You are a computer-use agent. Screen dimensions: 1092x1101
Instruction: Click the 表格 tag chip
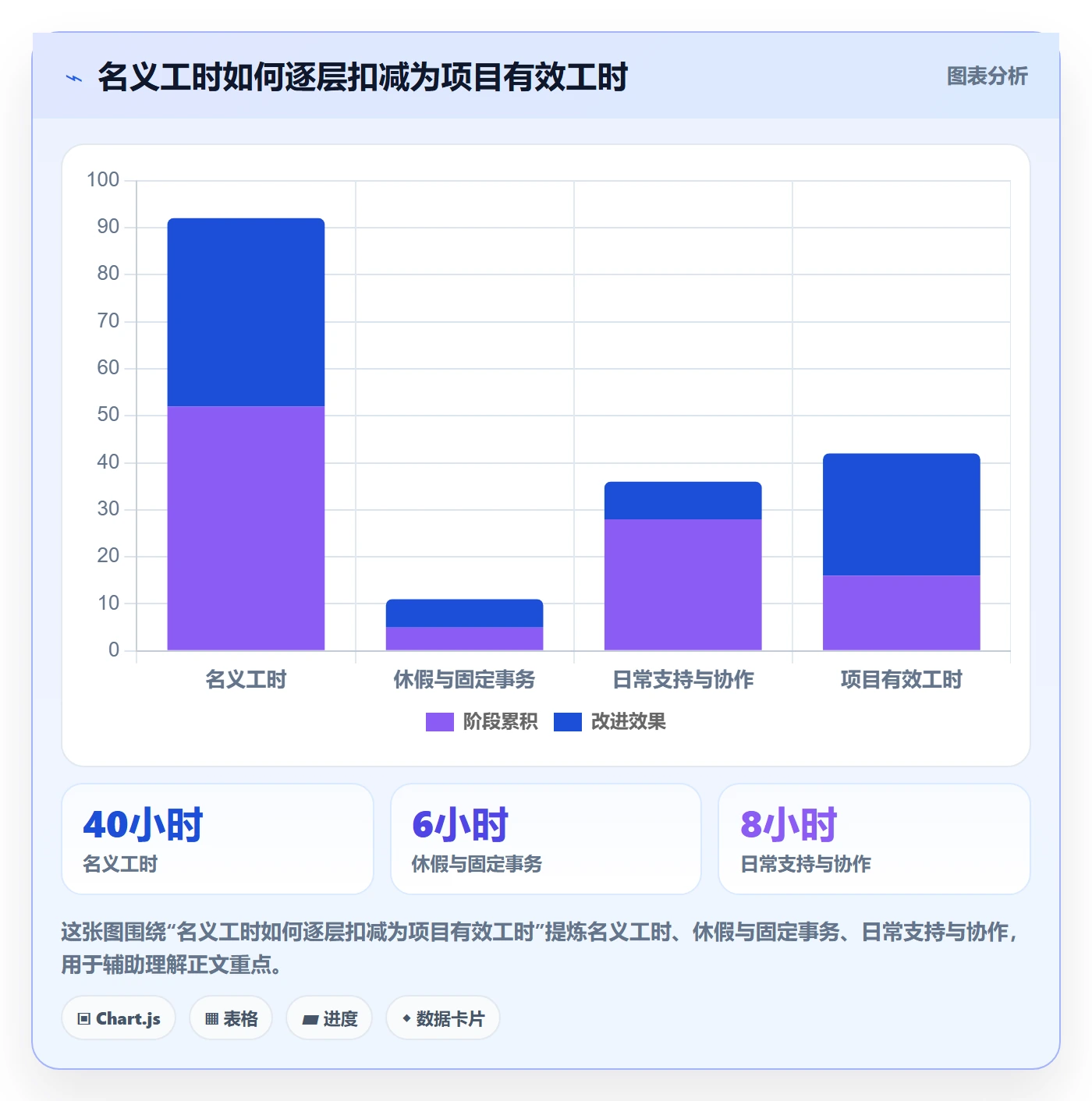[231, 1018]
